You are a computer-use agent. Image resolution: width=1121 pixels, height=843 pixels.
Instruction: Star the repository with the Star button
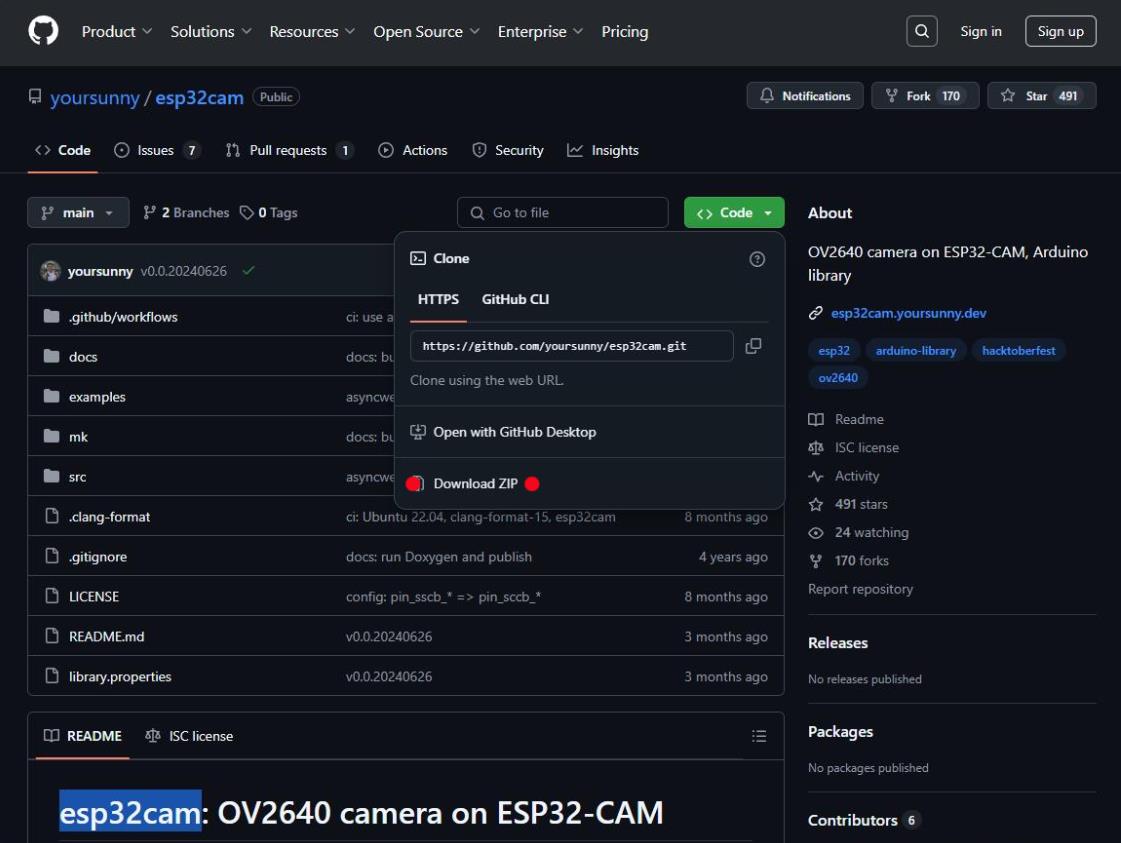tap(1042, 96)
